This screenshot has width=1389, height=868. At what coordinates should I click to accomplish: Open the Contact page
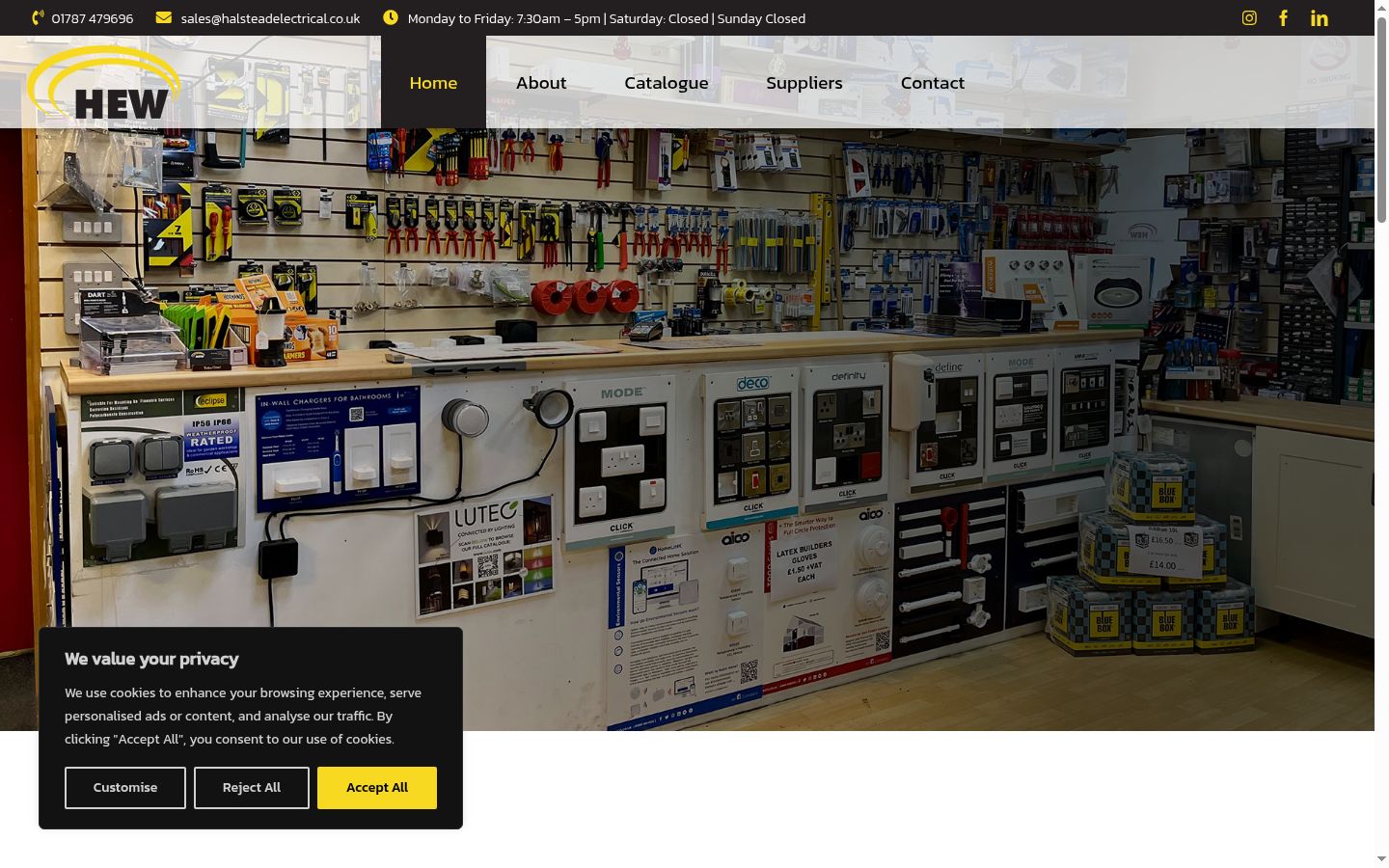[933, 83]
